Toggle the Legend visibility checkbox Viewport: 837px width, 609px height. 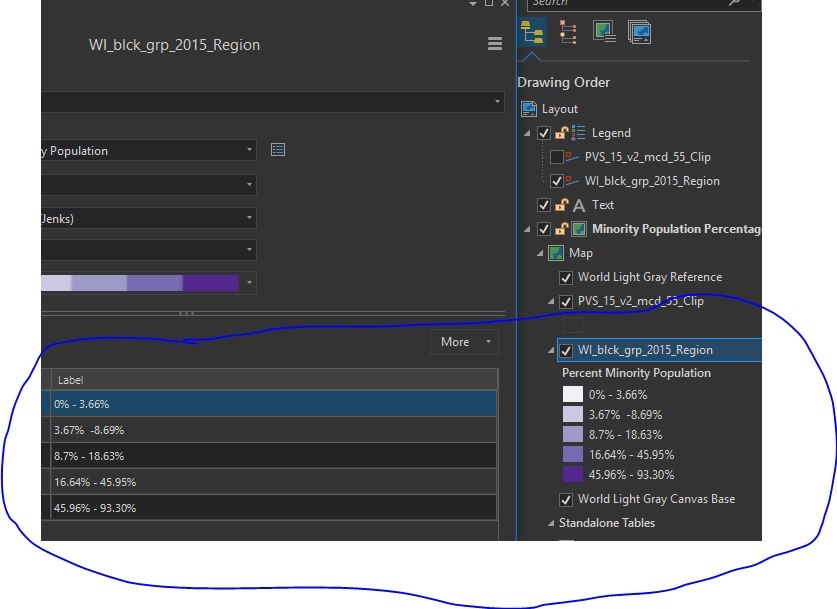(x=544, y=132)
